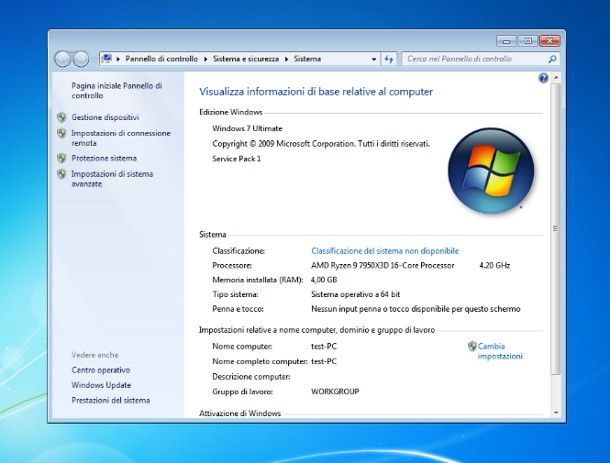Open address bar history dropdown arrow
This screenshot has width=610, height=463.
pos(374,59)
